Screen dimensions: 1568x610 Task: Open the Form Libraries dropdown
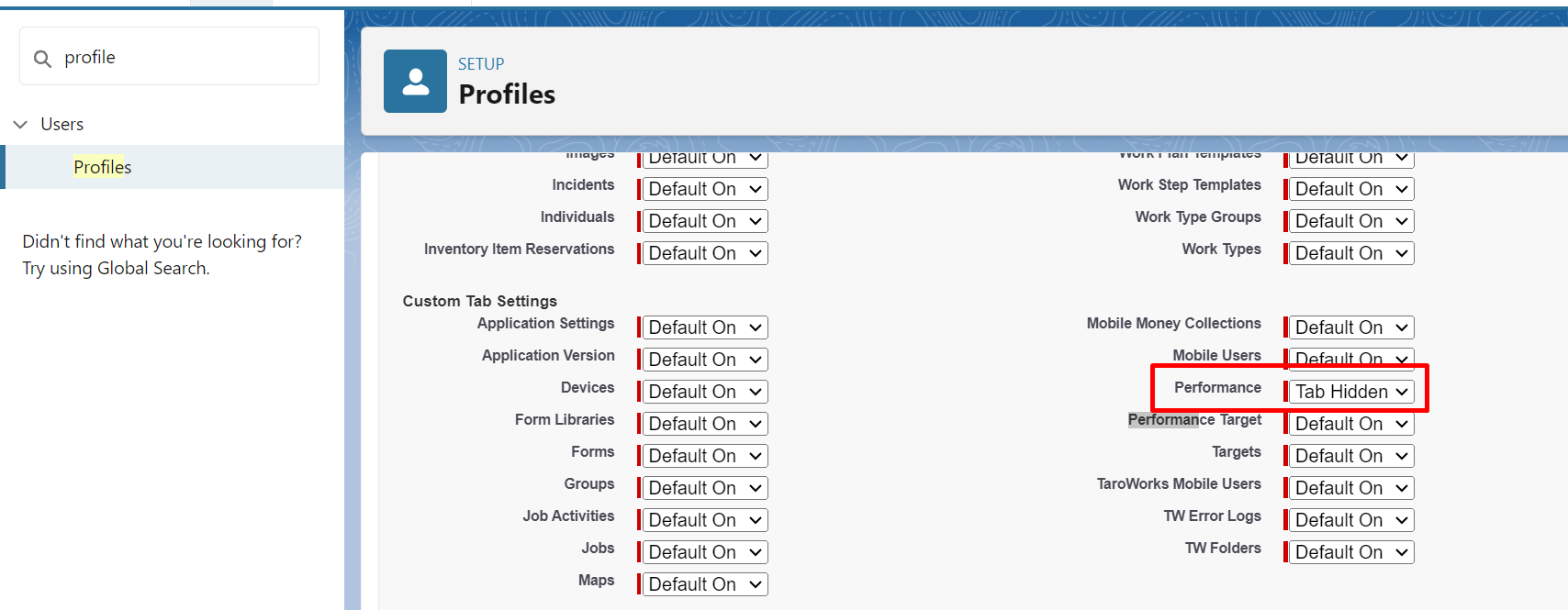704,424
